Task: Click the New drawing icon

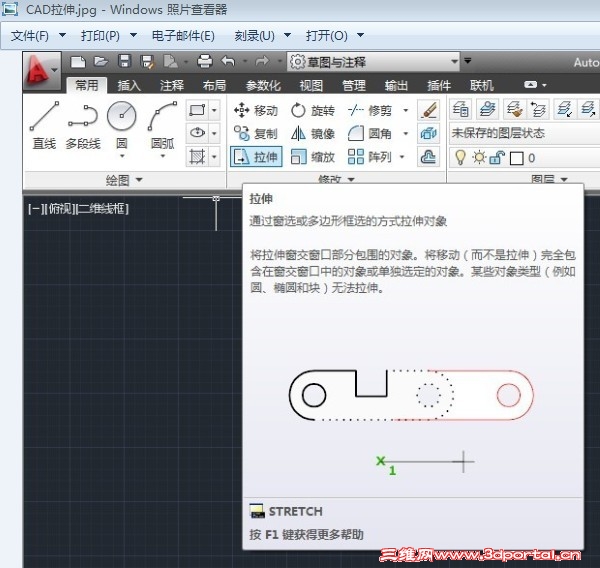Action: click(78, 61)
